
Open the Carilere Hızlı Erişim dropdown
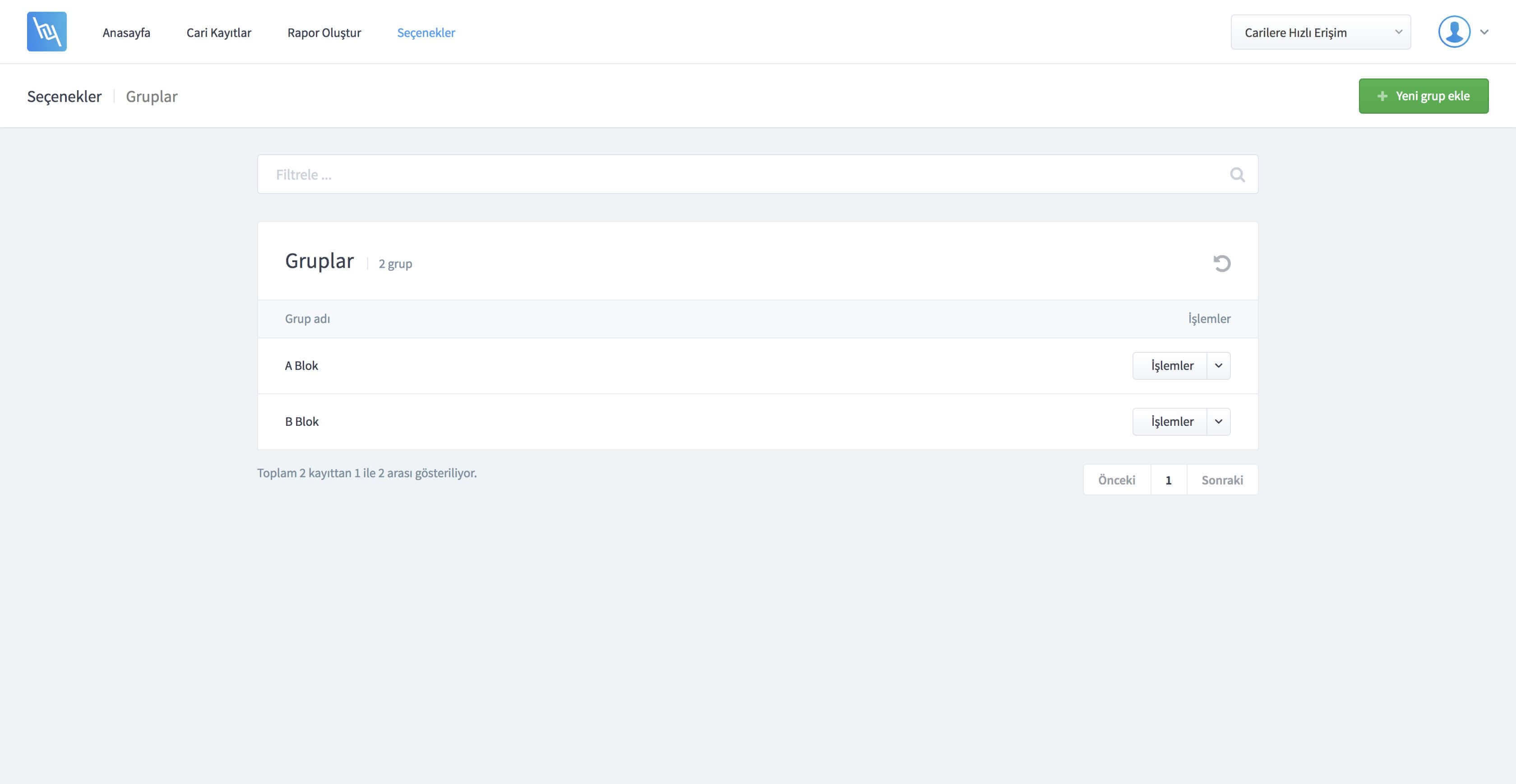pos(1321,32)
